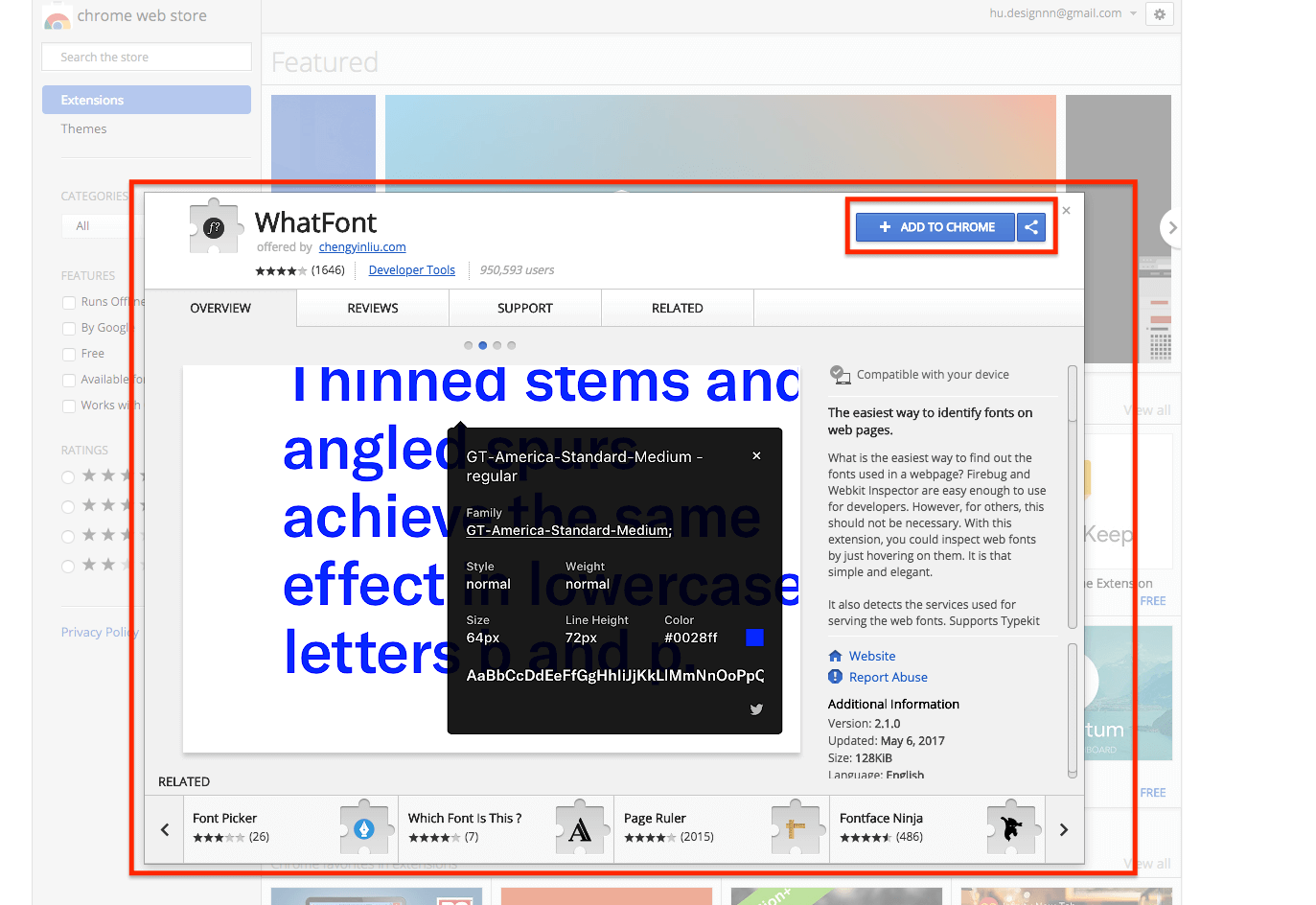Viewport: 1316px width, 905px height.
Task: Open Which Font Is This related extension
Action: pyautogui.click(x=506, y=829)
